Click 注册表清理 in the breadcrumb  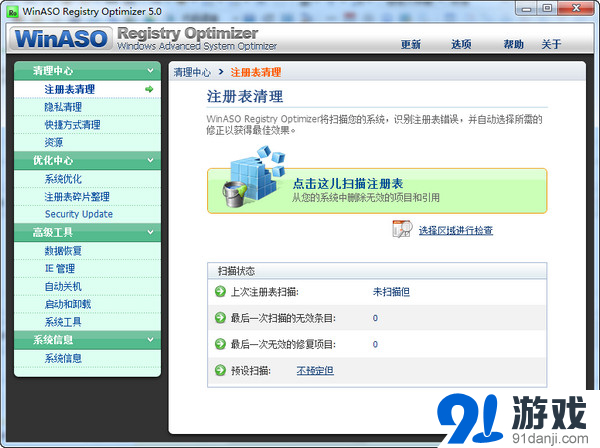pyautogui.click(x=256, y=72)
